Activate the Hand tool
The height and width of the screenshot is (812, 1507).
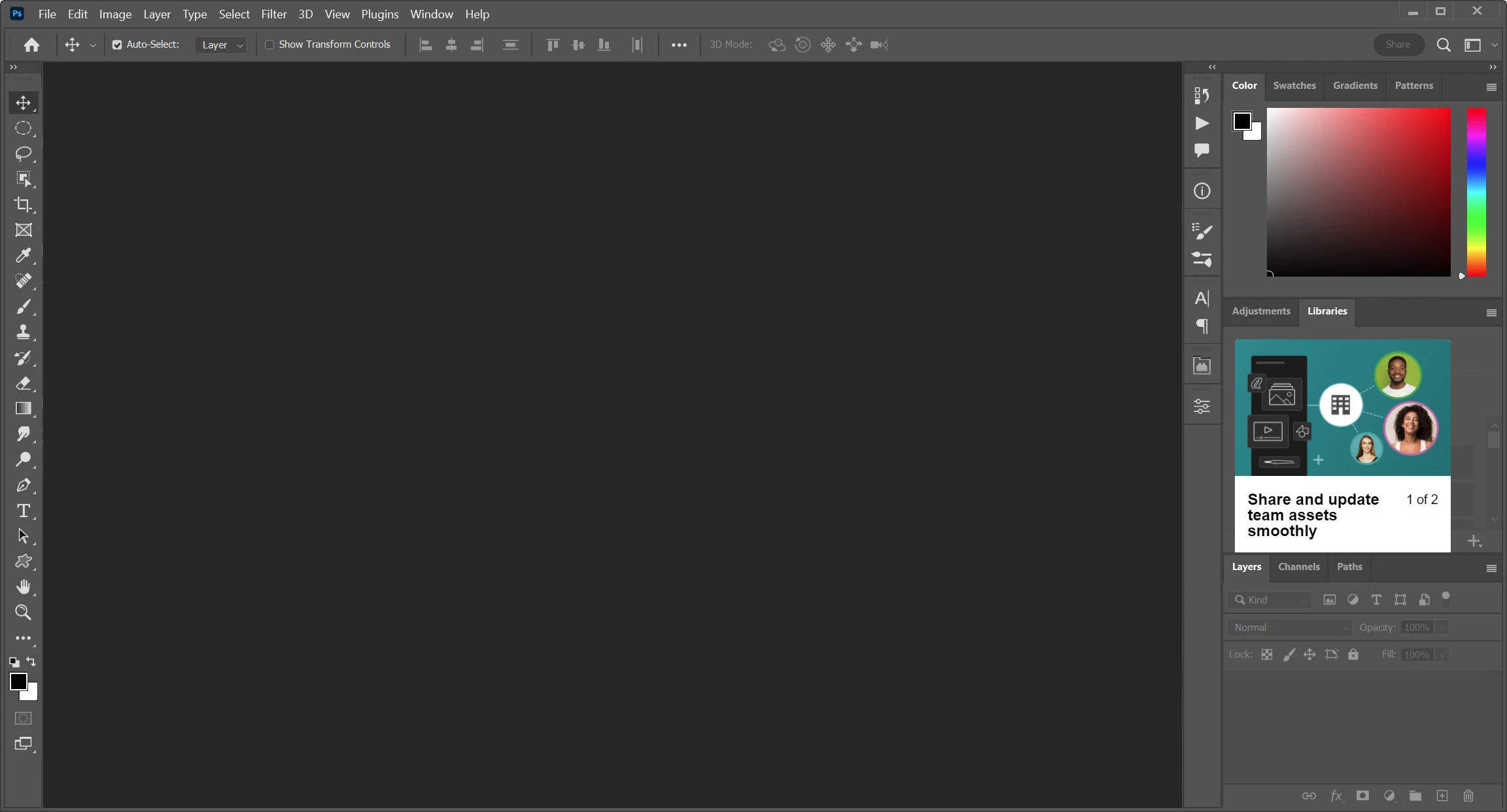click(x=24, y=587)
